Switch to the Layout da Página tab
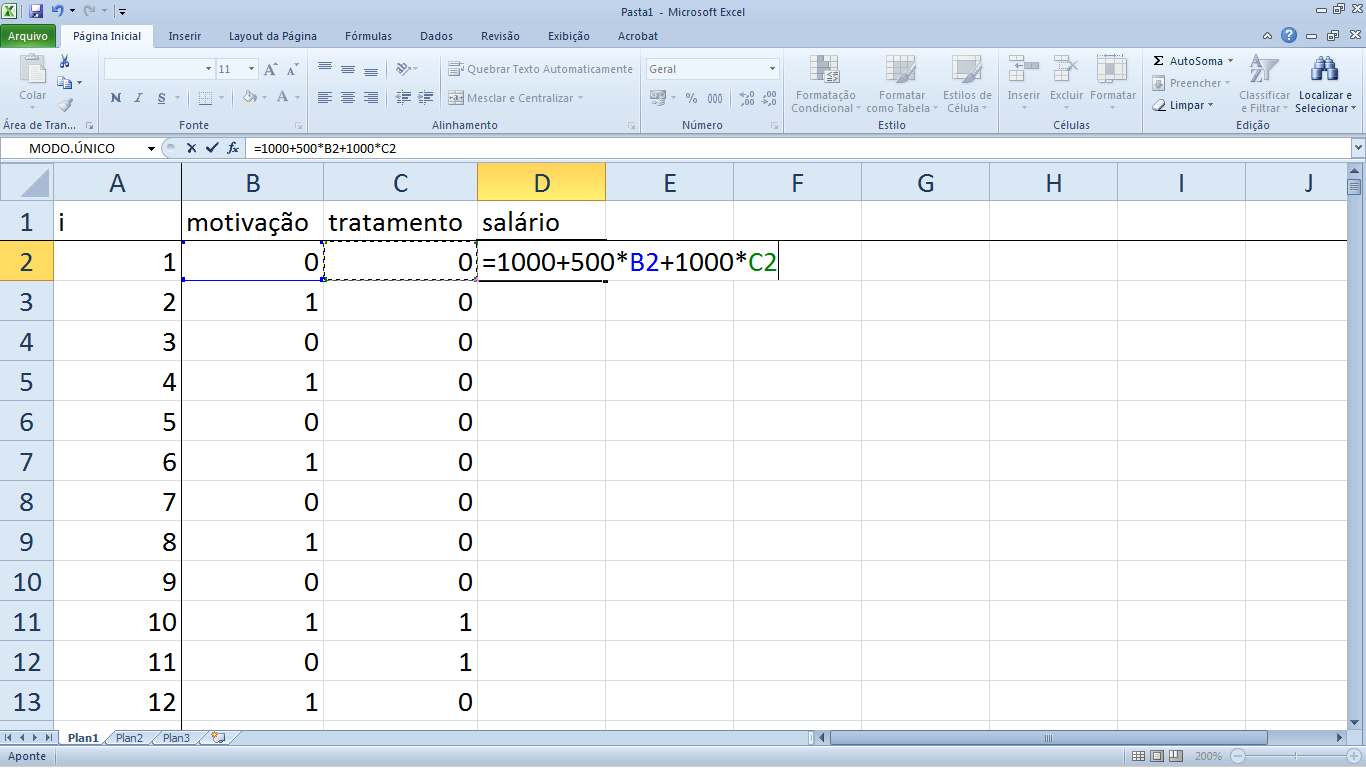Image resolution: width=1366 pixels, height=768 pixels. pos(272,36)
